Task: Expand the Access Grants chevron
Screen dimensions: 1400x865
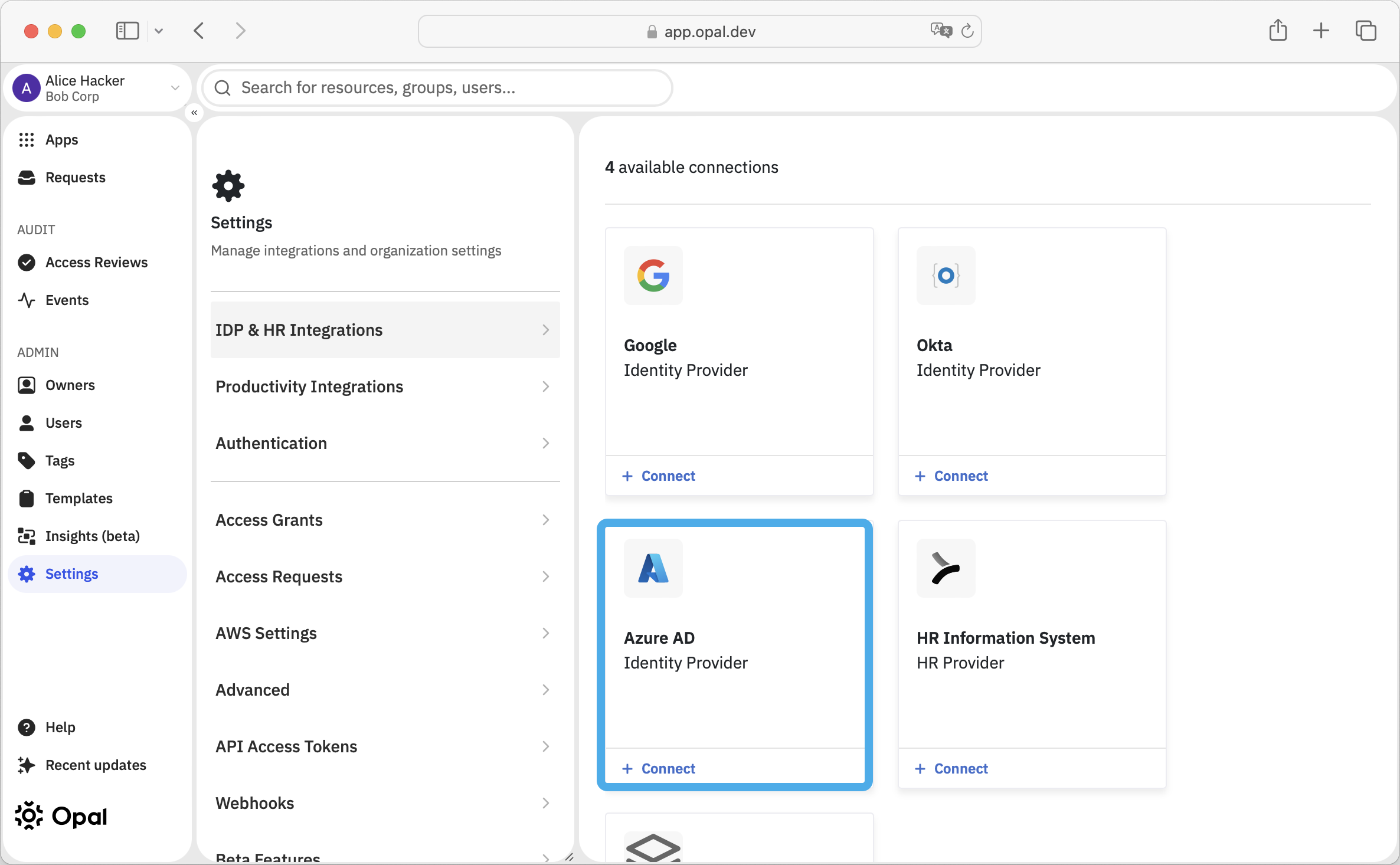Action: click(546, 520)
